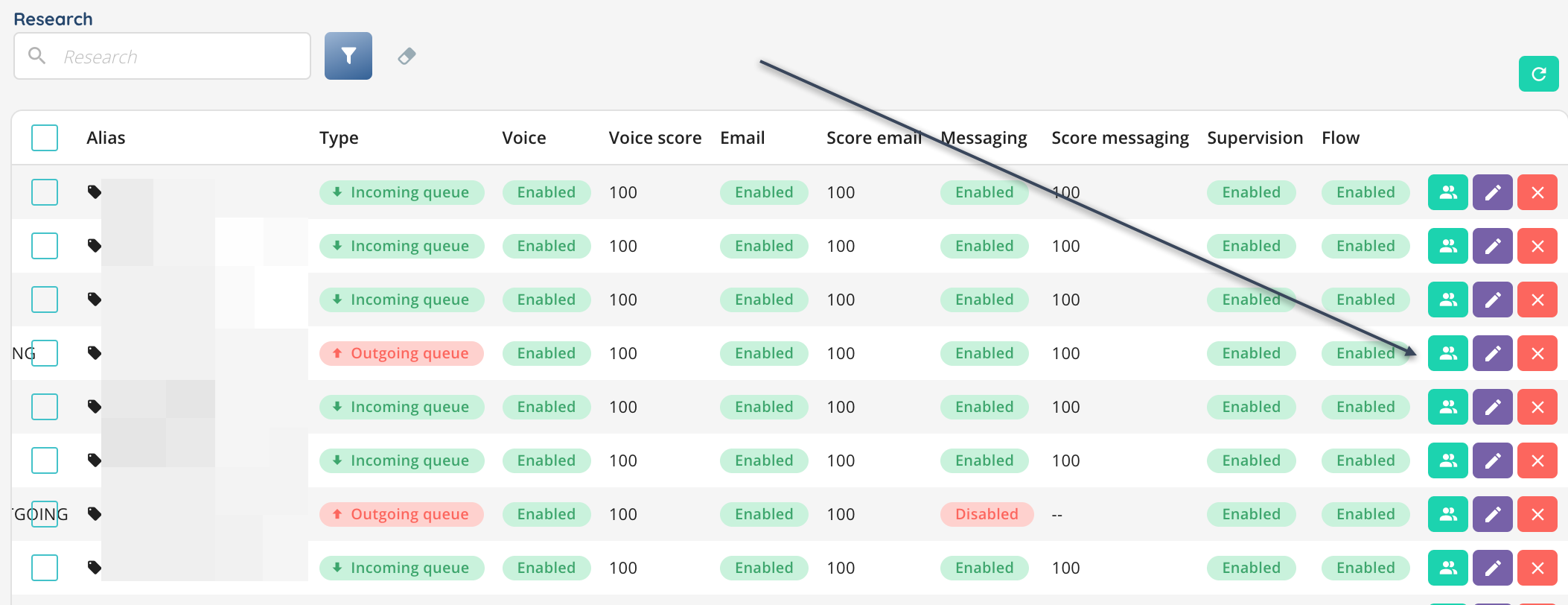Viewport: 1568px width, 605px height.
Task: Click the Supervision column header
Action: pyautogui.click(x=1255, y=138)
